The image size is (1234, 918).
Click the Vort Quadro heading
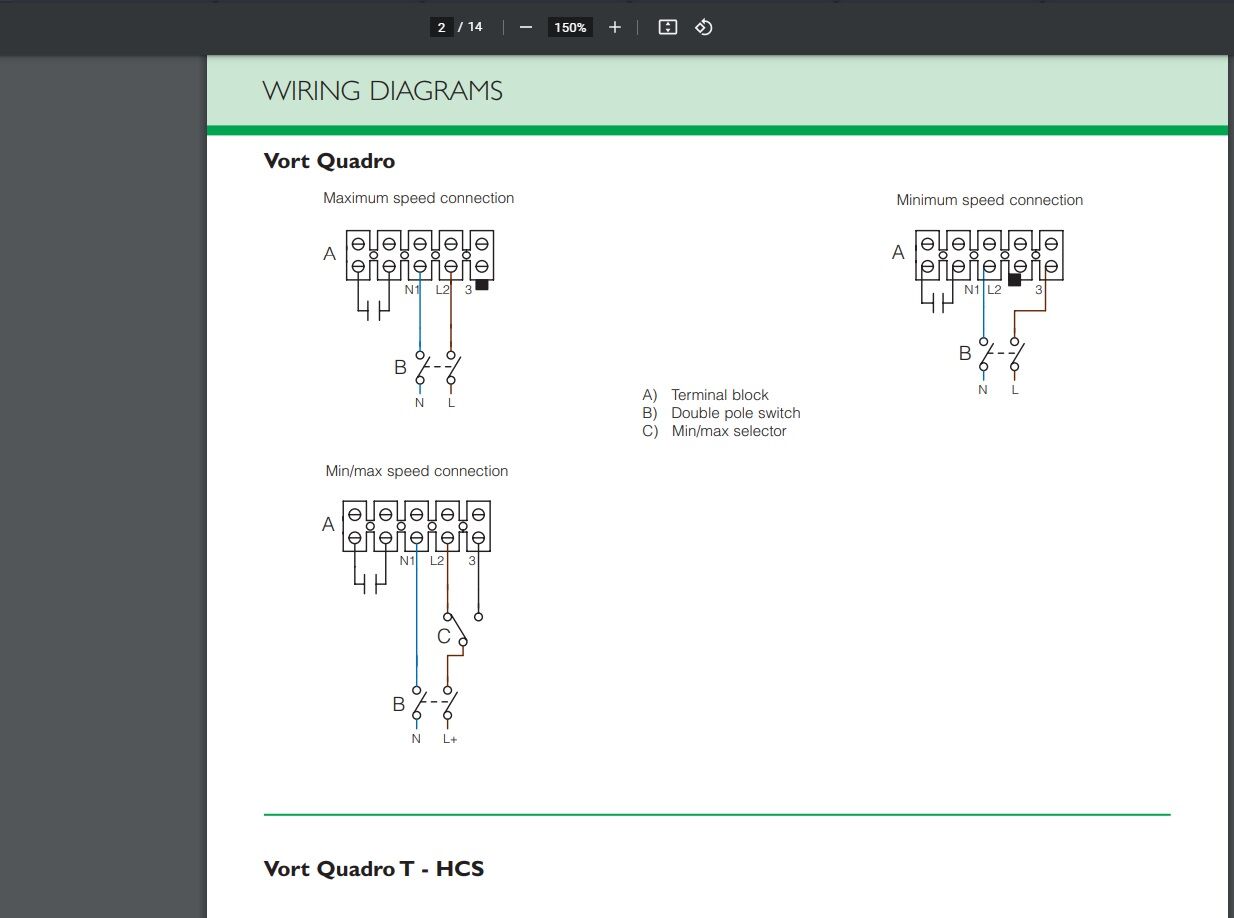(329, 161)
